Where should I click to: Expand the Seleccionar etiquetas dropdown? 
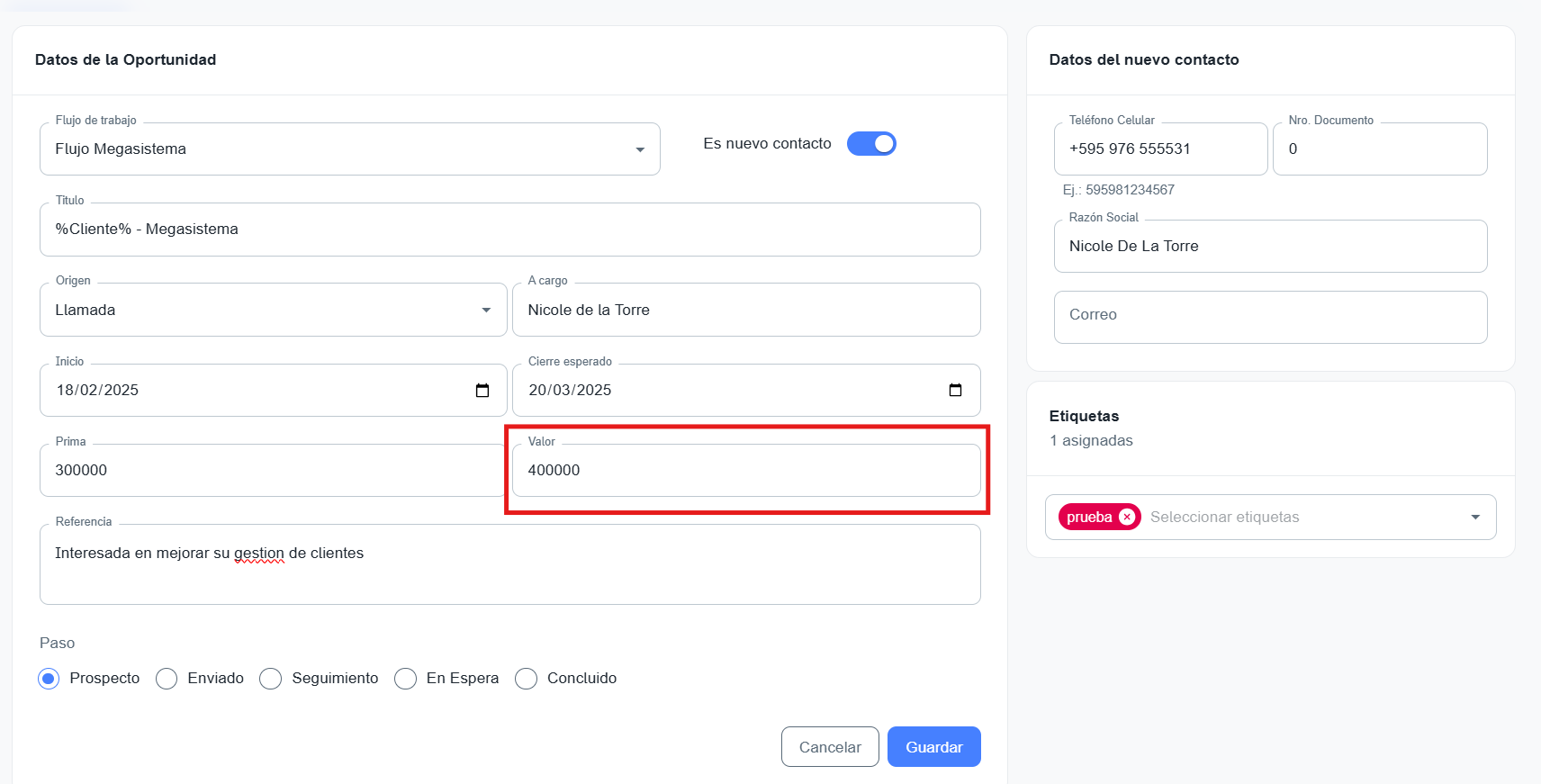point(1475,518)
